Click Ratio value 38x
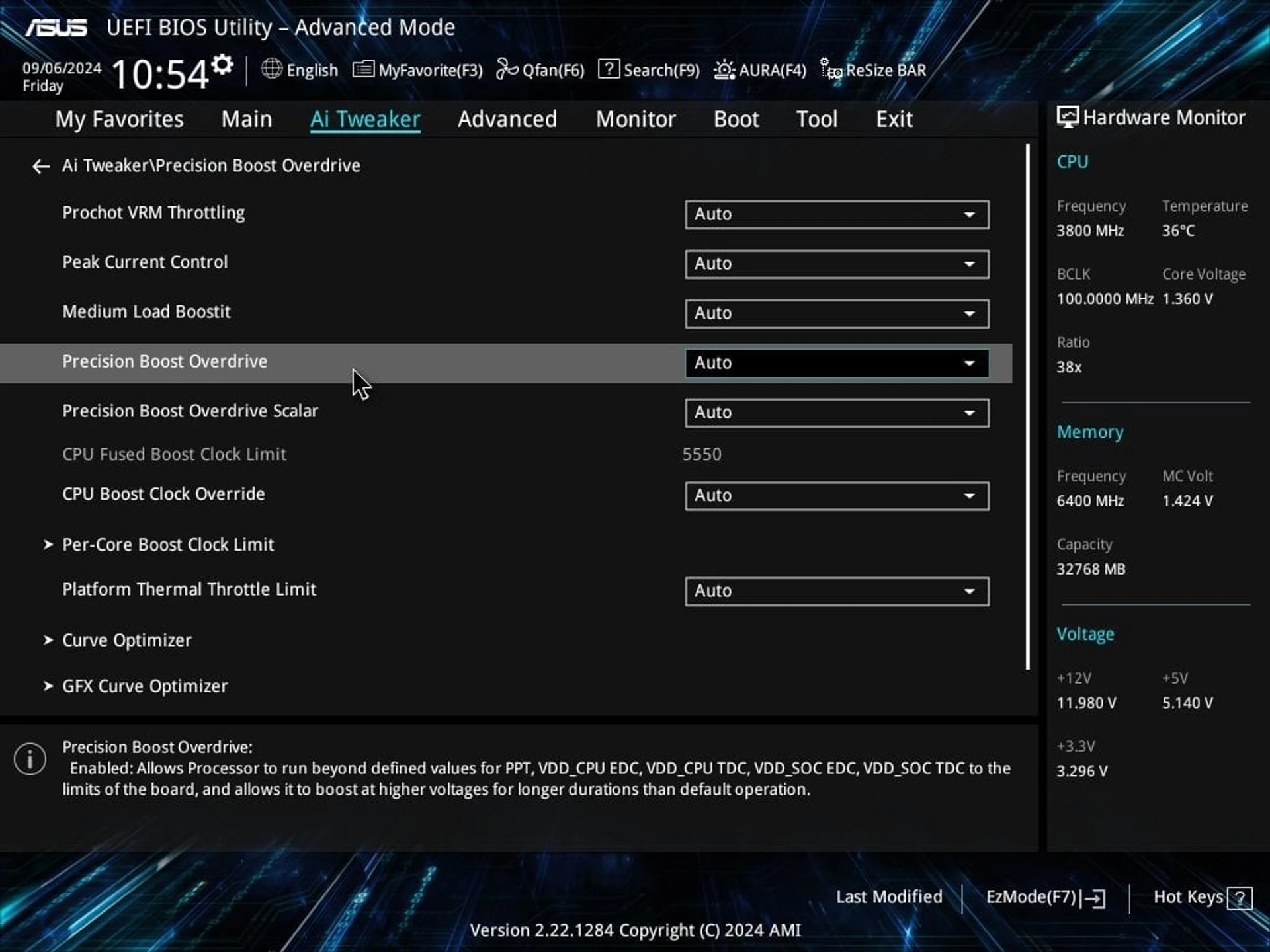The width and height of the screenshot is (1270, 952). (1069, 367)
